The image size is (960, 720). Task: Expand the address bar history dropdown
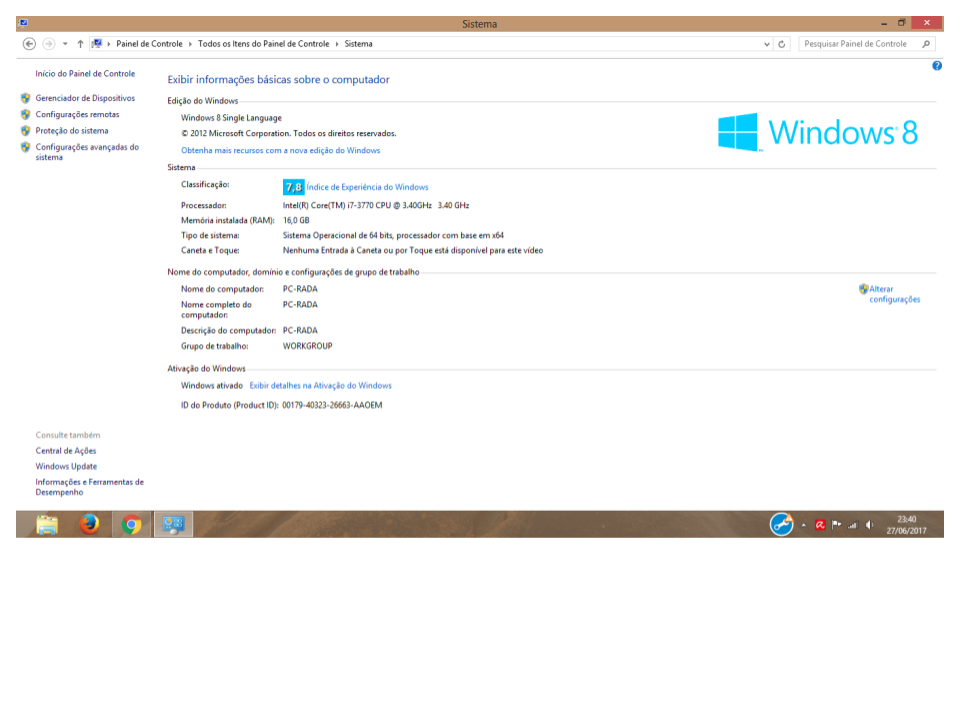(x=767, y=44)
